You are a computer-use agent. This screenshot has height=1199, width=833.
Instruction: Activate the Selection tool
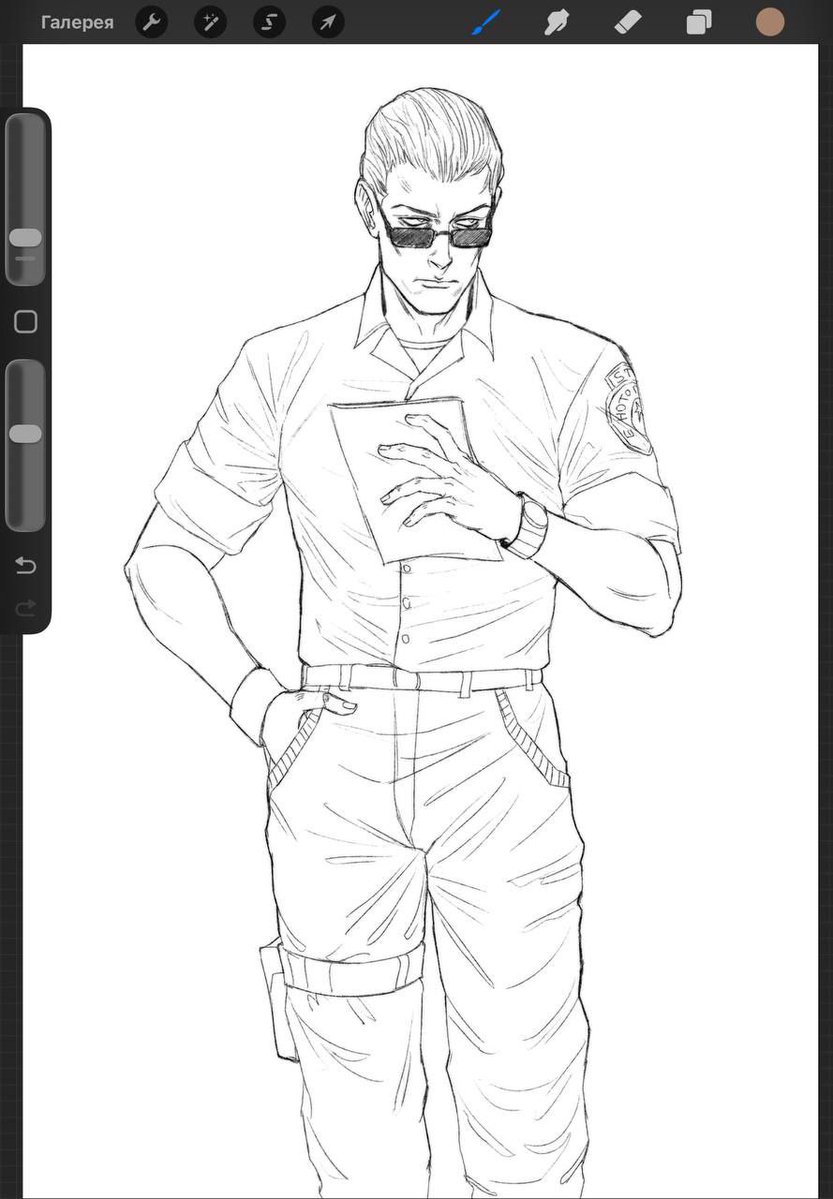pos(269,22)
